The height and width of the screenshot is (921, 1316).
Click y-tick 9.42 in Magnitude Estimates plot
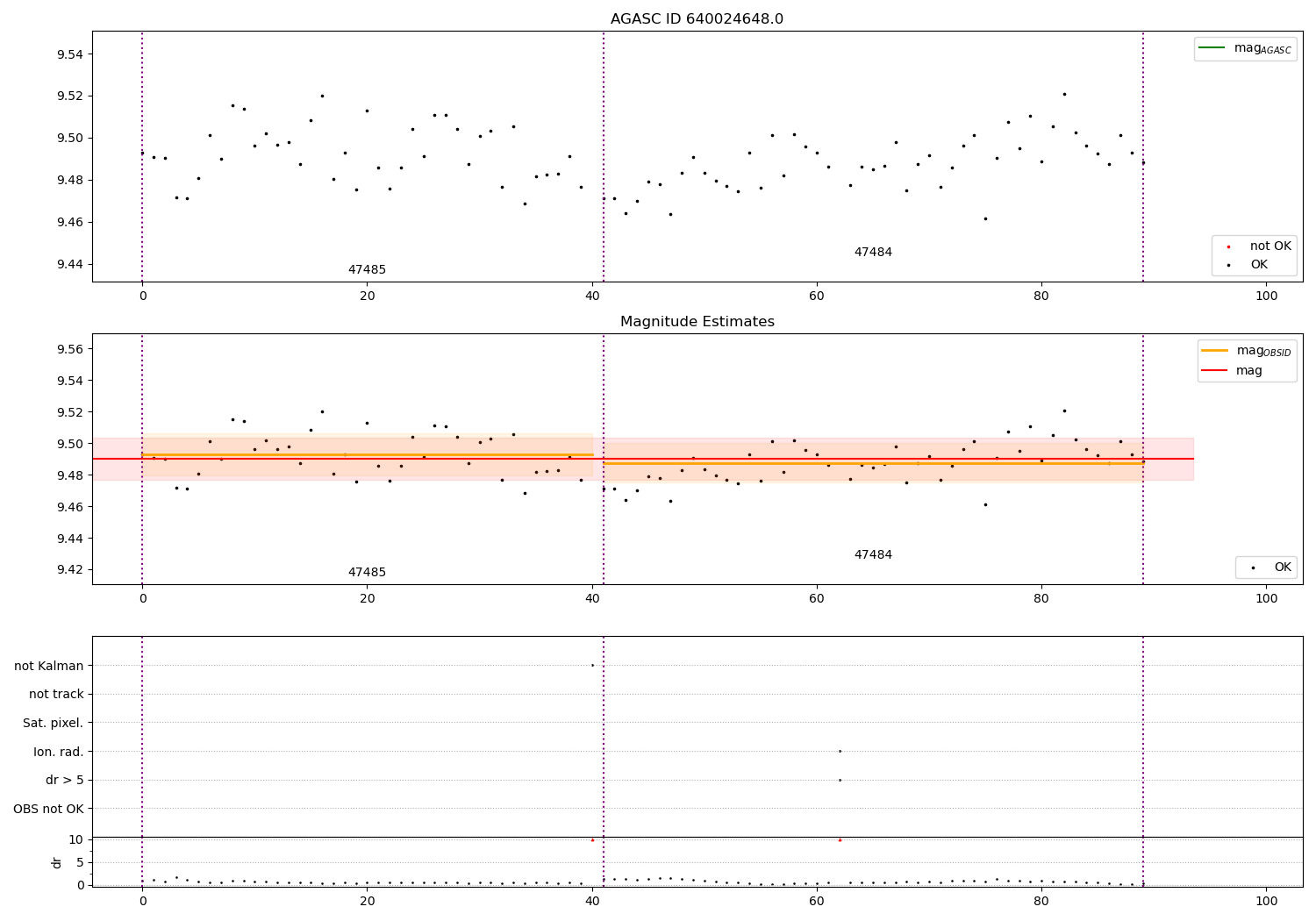tap(70, 570)
